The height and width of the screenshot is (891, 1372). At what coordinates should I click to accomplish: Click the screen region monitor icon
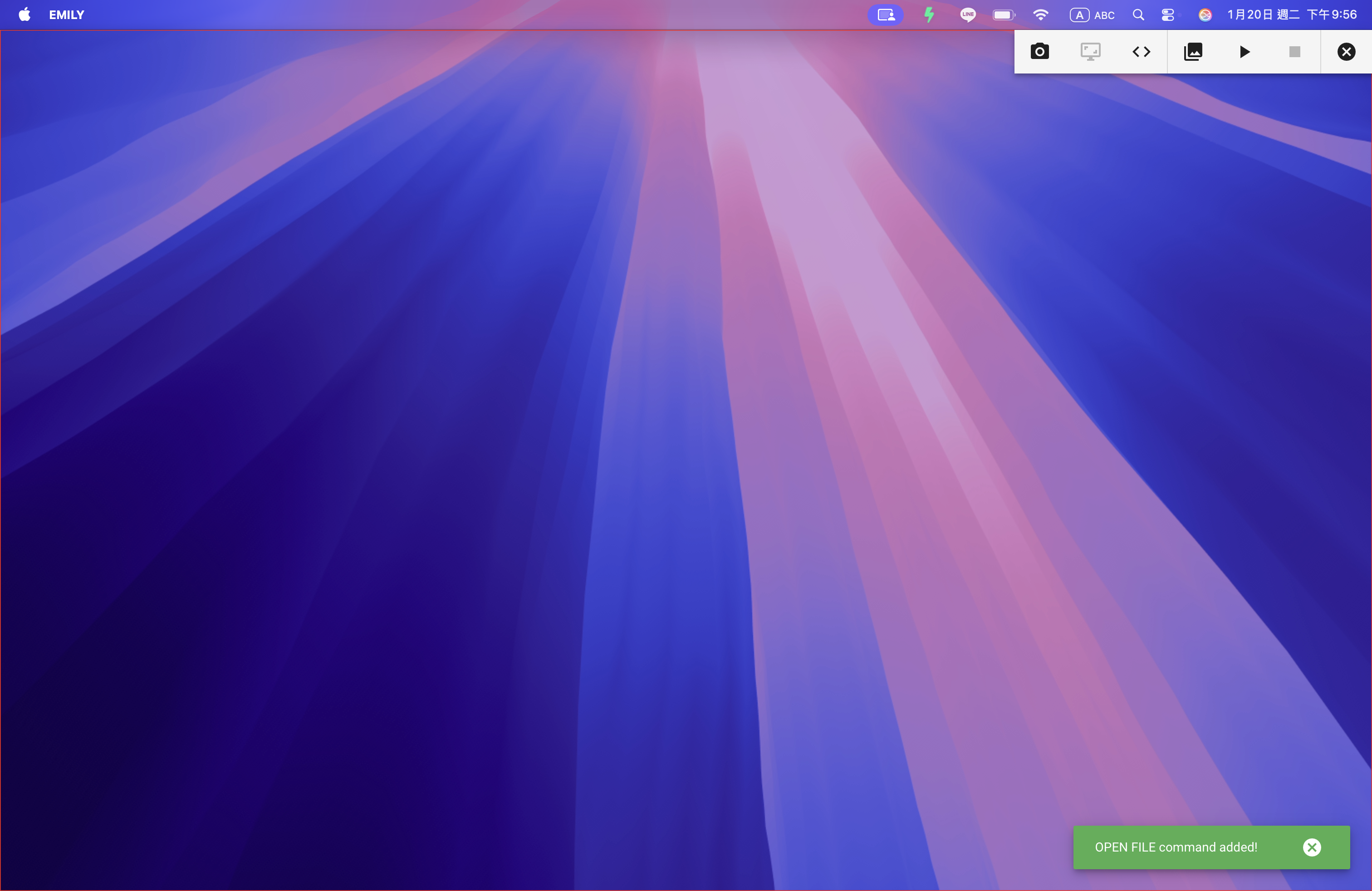click(1090, 52)
